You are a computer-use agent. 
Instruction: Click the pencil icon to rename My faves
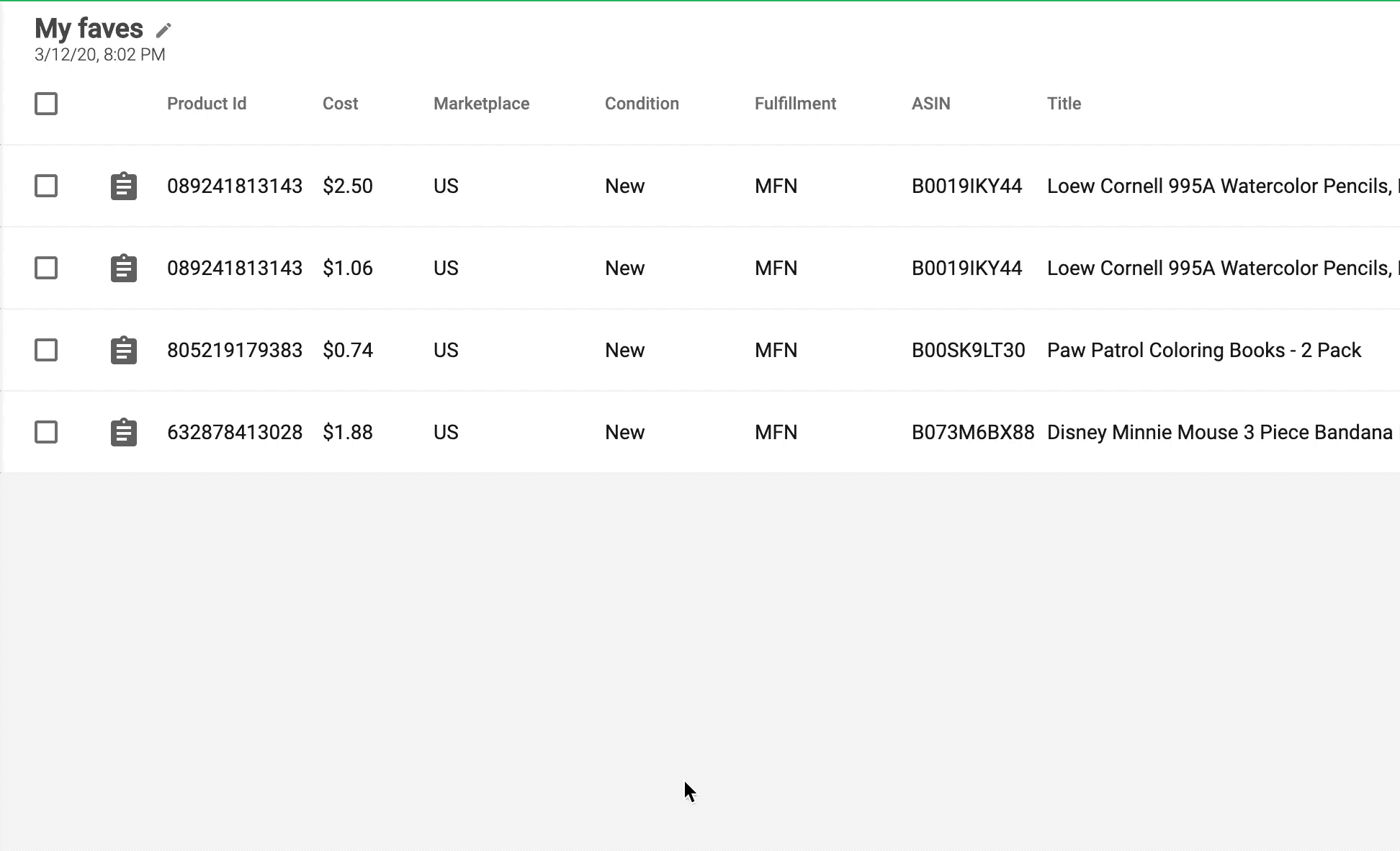[163, 30]
